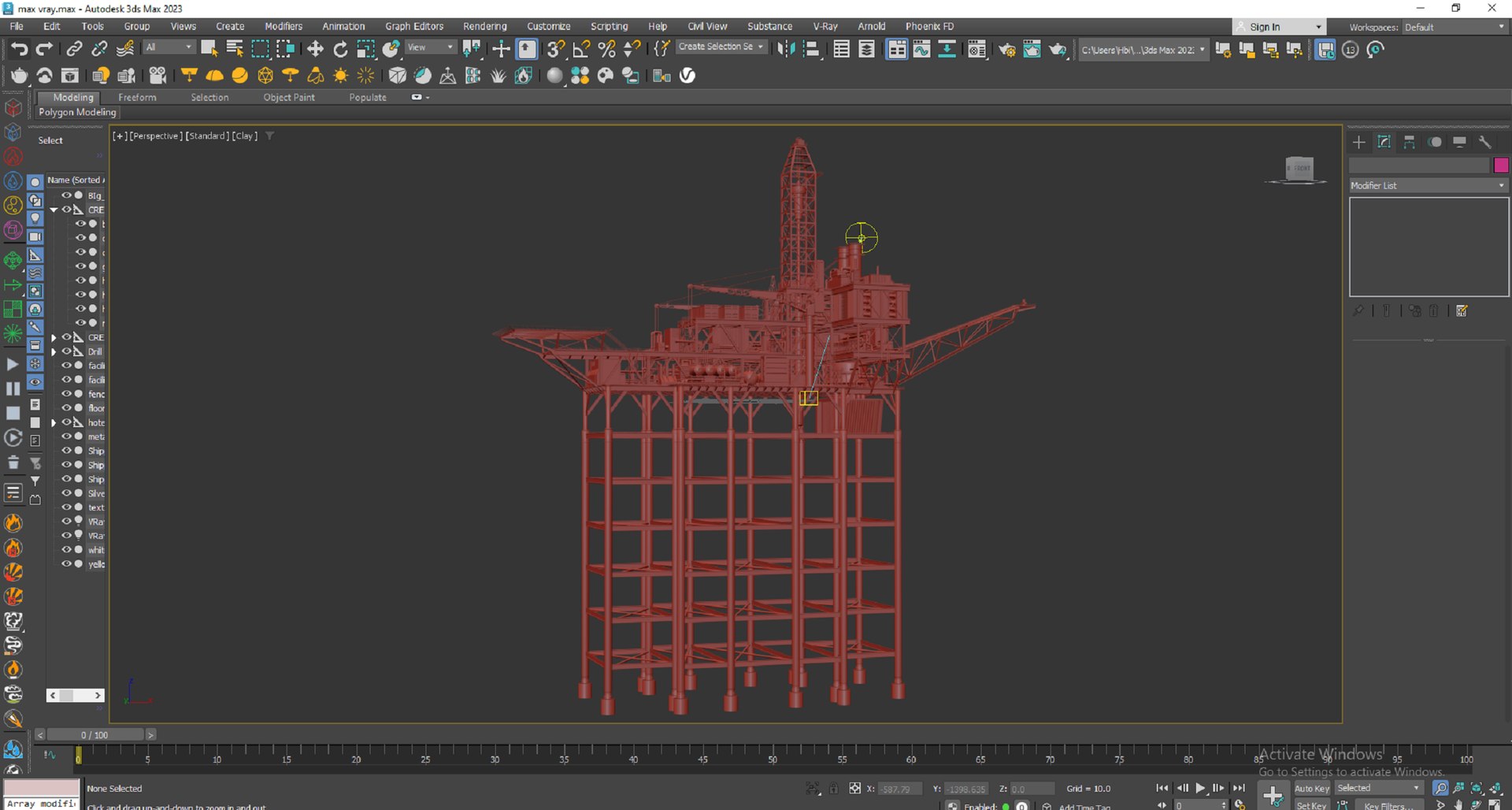Open the Rendered Frame Window icon

coord(1032,50)
